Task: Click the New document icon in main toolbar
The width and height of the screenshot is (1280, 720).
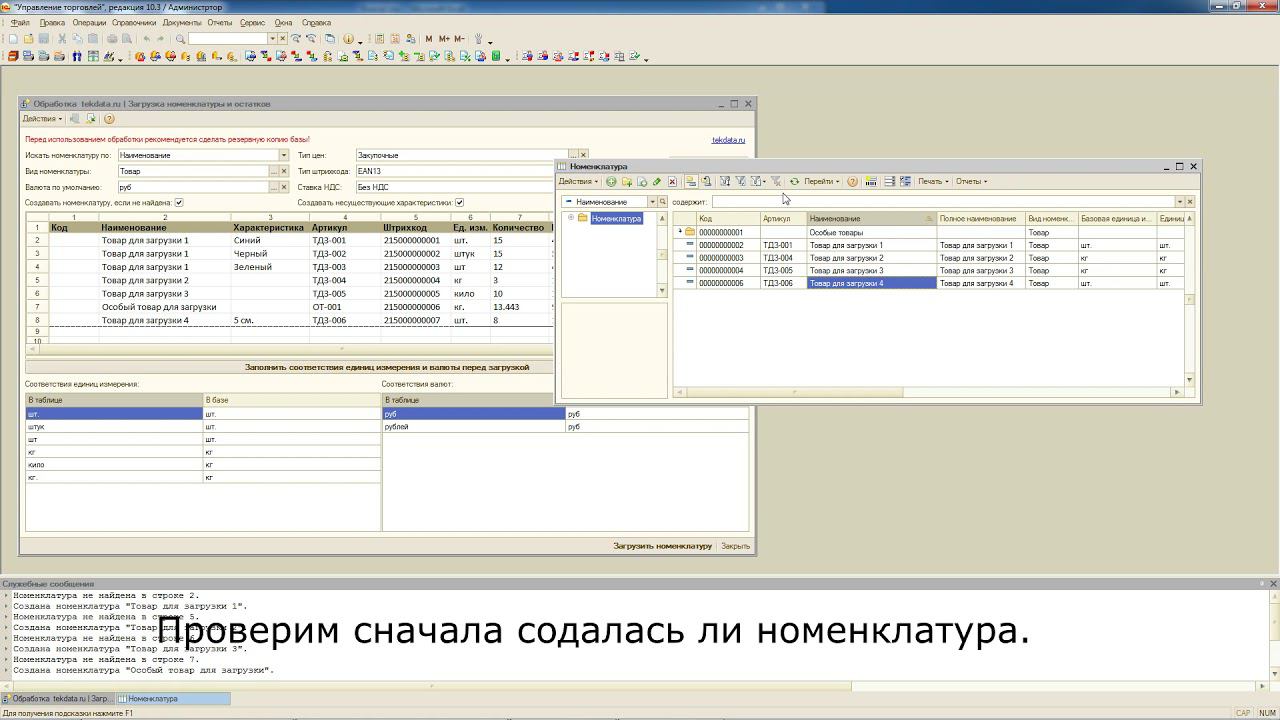Action: (13, 39)
